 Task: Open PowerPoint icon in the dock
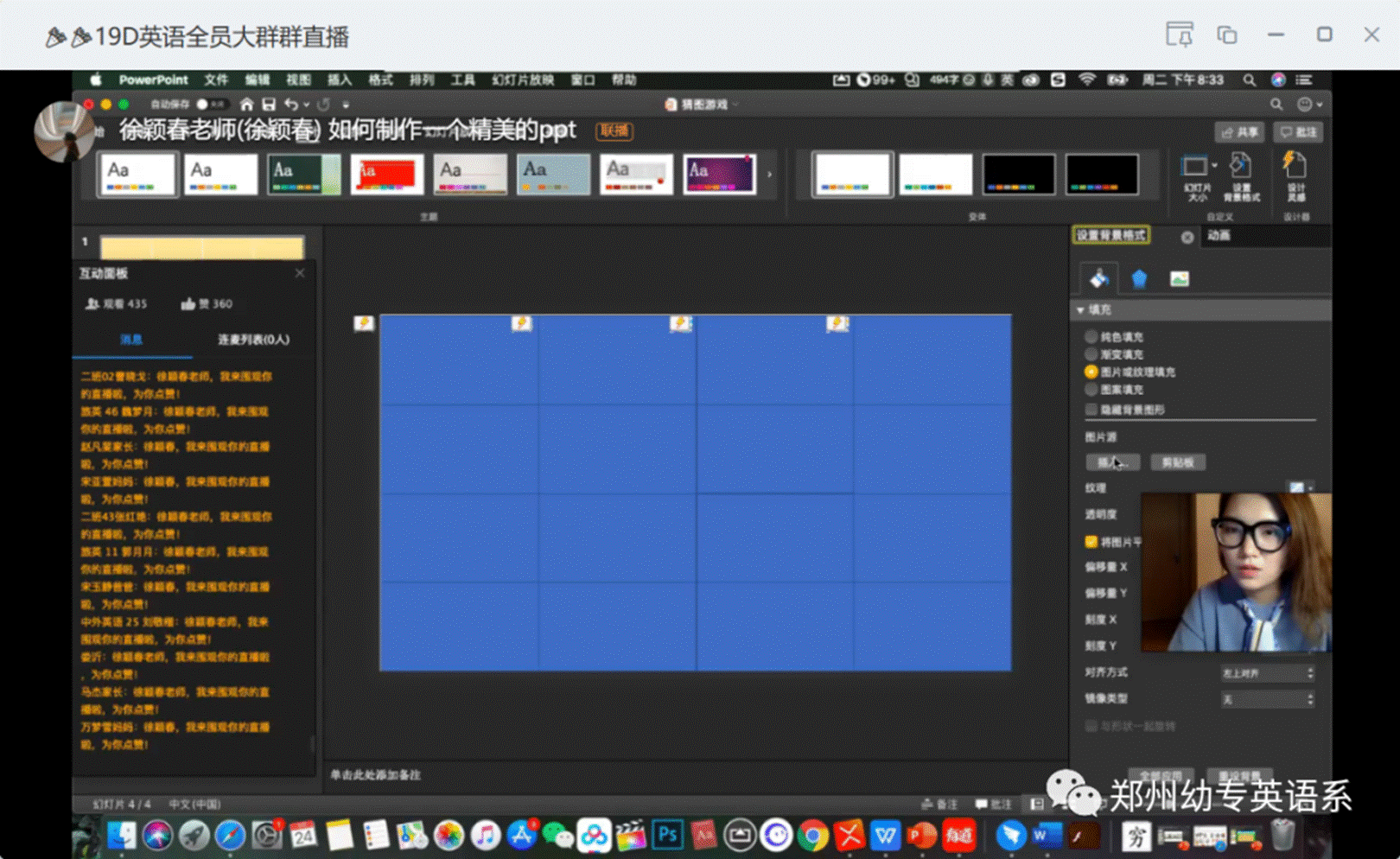[x=921, y=835]
